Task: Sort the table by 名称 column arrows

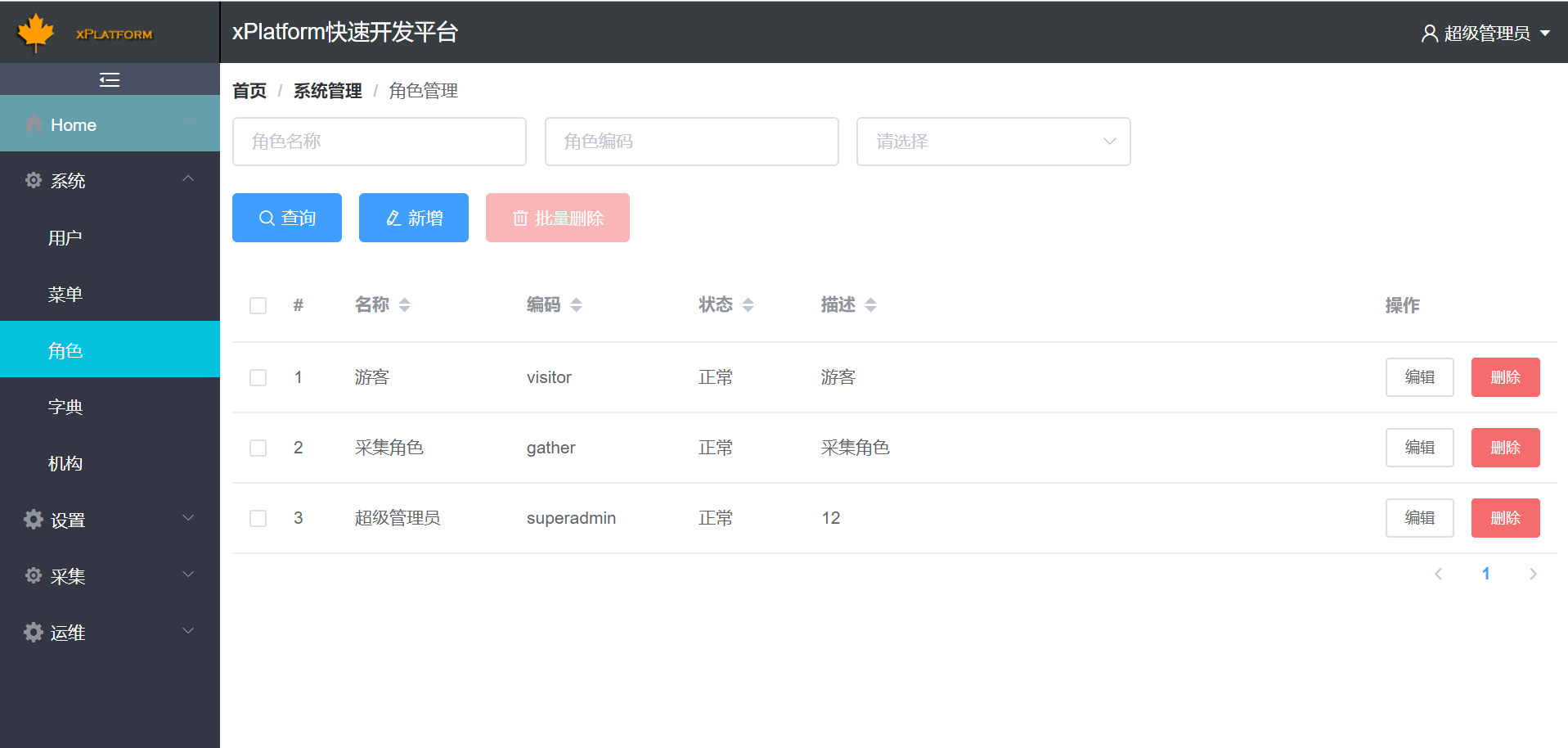Action: coord(405,304)
